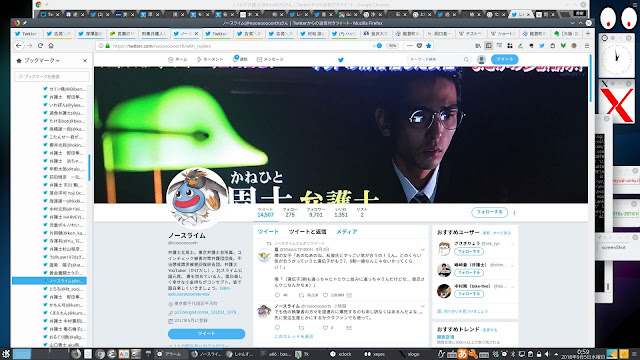Close the bookmarks sidebar with its X
Viewport: 640px width, 360px height.
coord(85,60)
